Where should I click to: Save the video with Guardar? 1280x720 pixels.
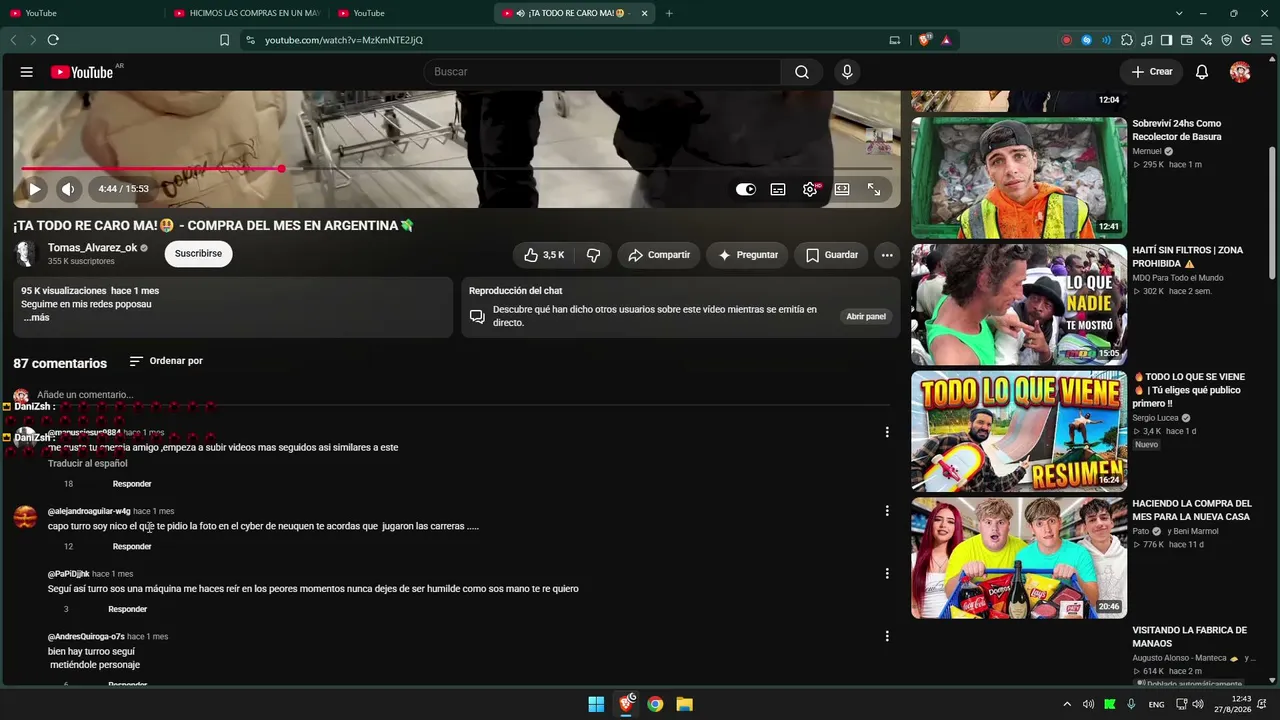(x=831, y=255)
